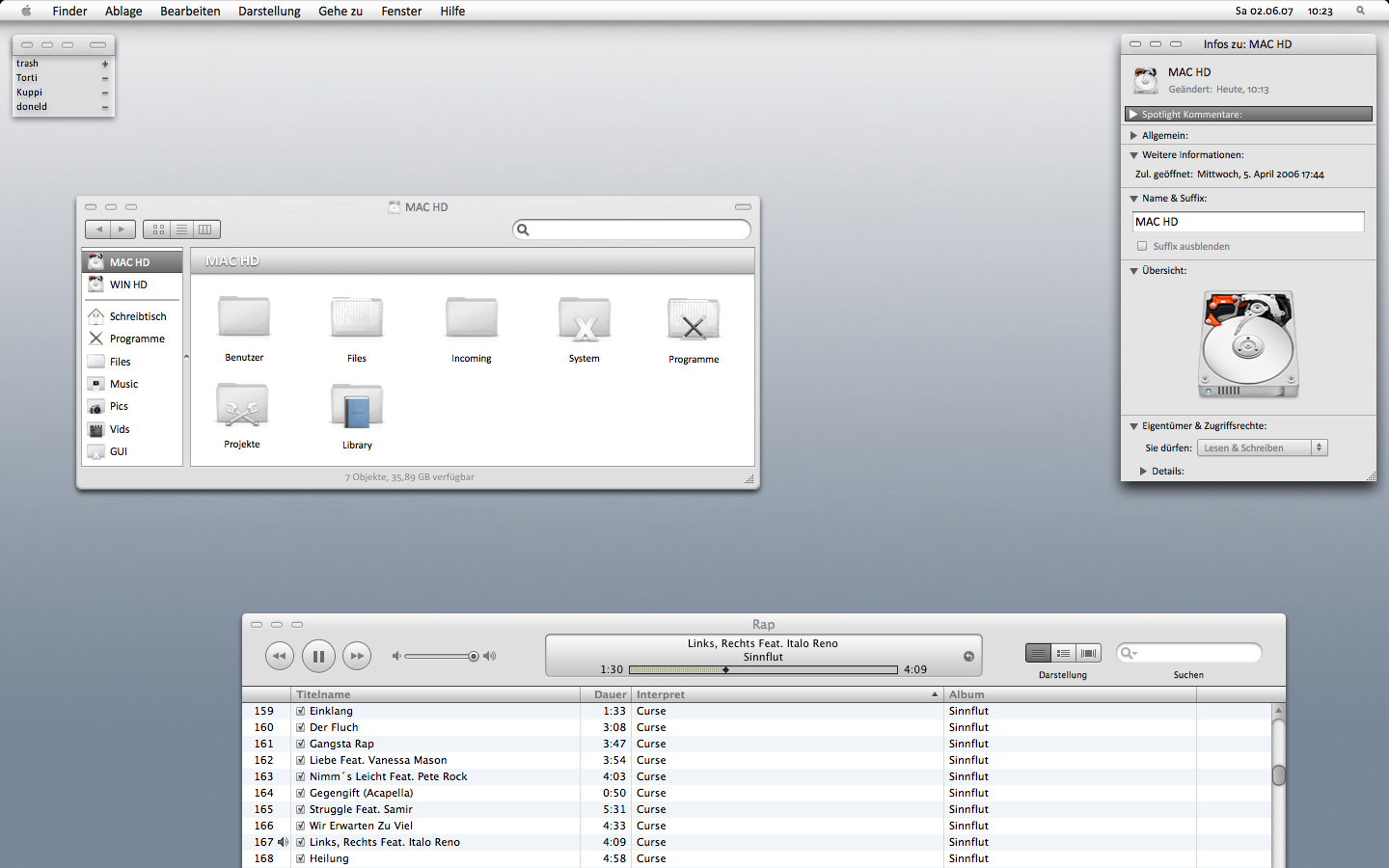Switch Finder to list view
Screen dimensions: 1389x868
(181, 230)
